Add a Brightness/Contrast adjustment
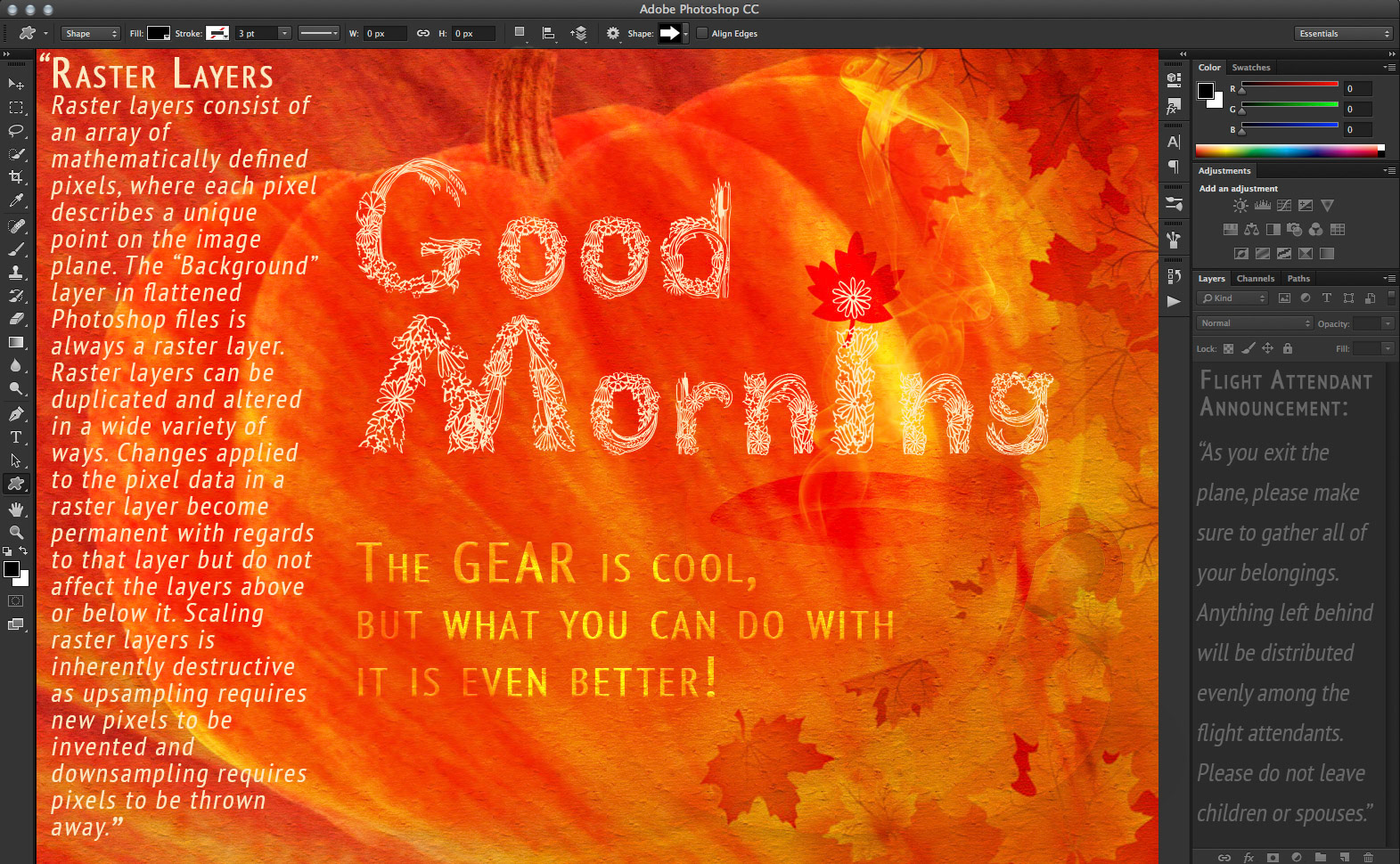The height and width of the screenshot is (864, 1400). point(1240,206)
